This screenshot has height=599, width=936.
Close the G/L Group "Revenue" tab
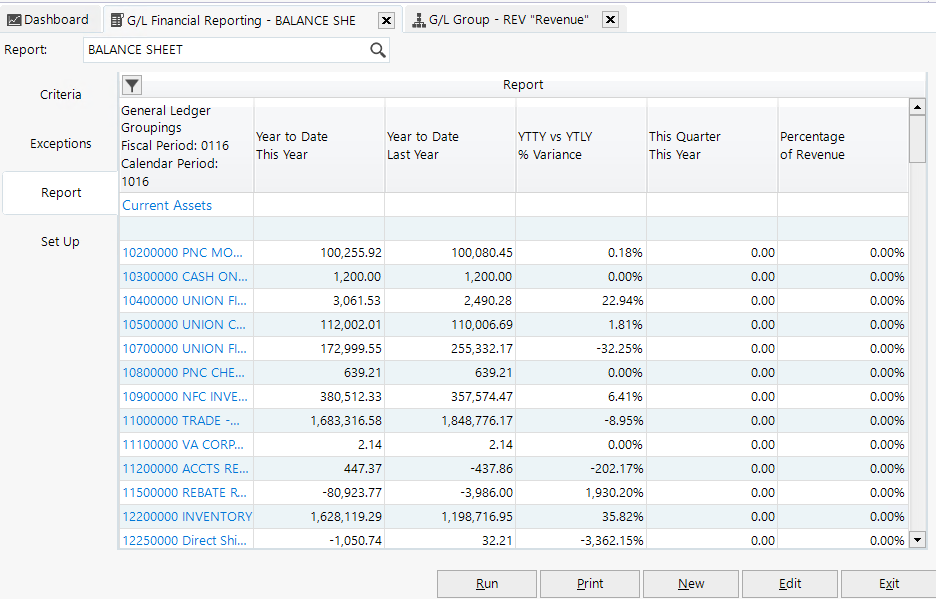[x=610, y=18]
